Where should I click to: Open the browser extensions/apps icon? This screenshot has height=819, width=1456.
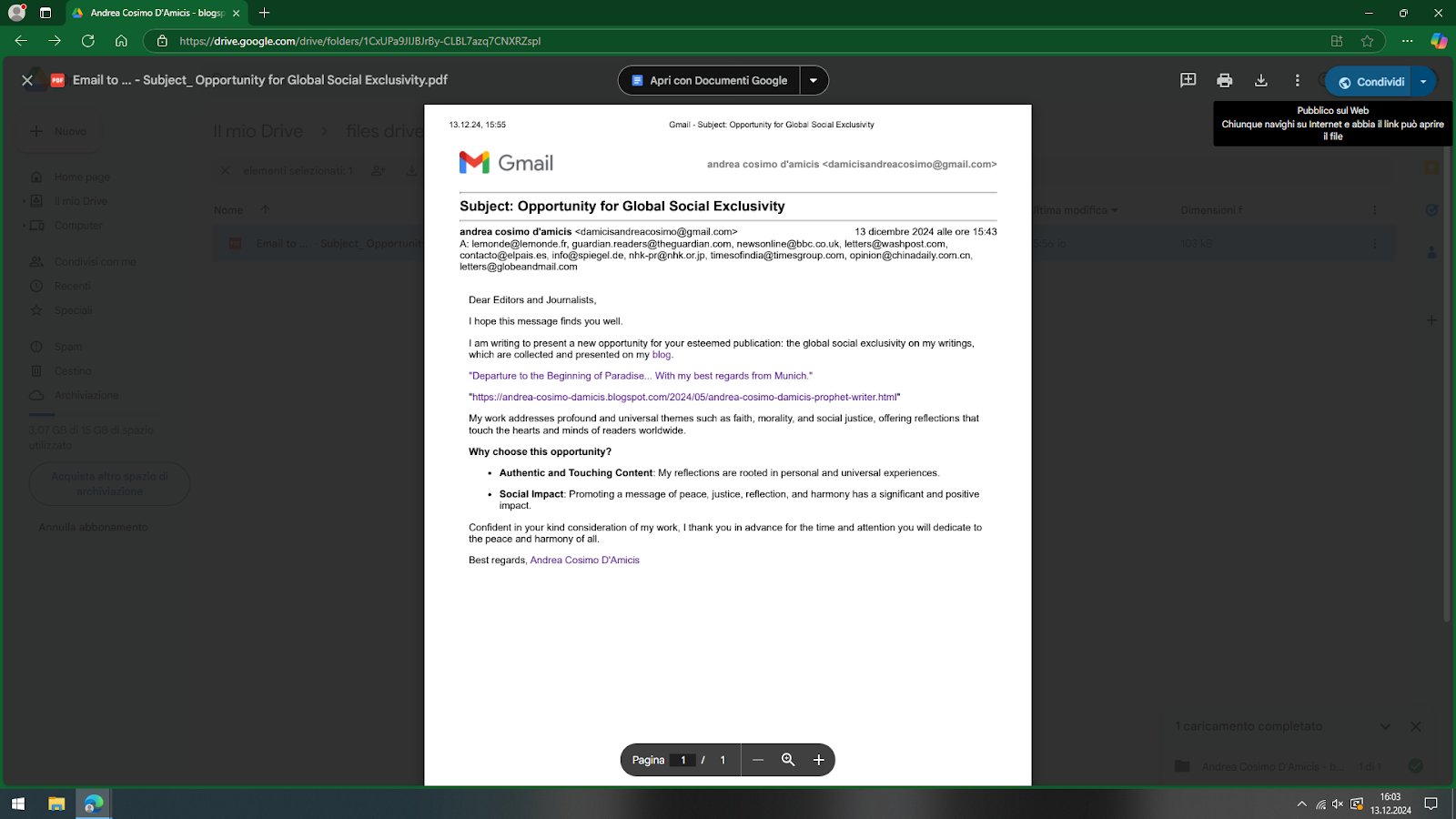pyautogui.click(x=1337, y=41)
